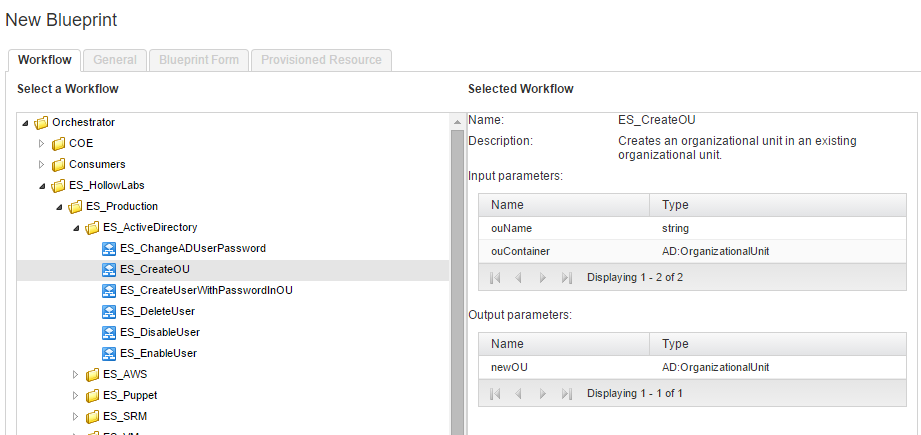Click the ES_ActiveDirectory folder icon
The width and height of the screenshot is (921, 435).
[92, 227]
